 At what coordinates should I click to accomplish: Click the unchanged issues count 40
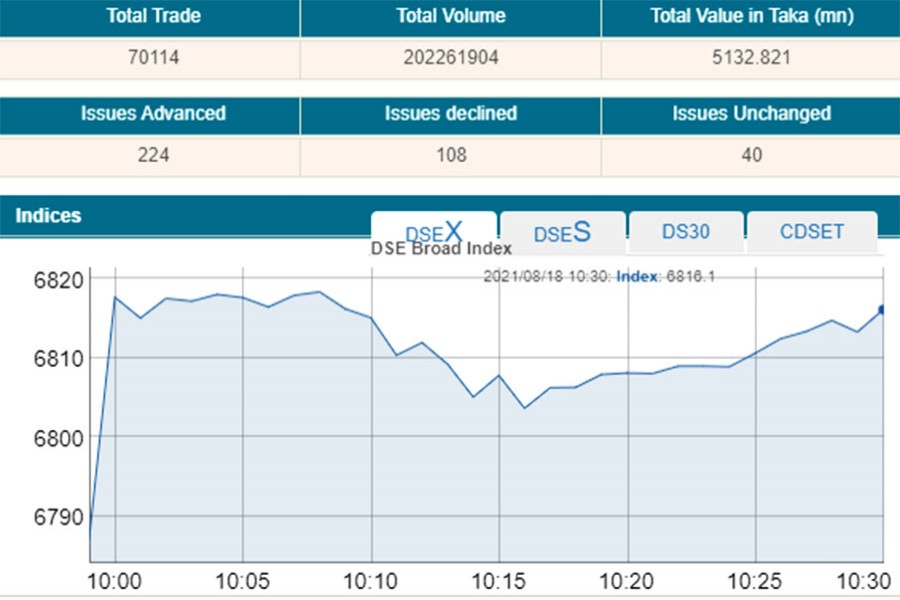750,155
